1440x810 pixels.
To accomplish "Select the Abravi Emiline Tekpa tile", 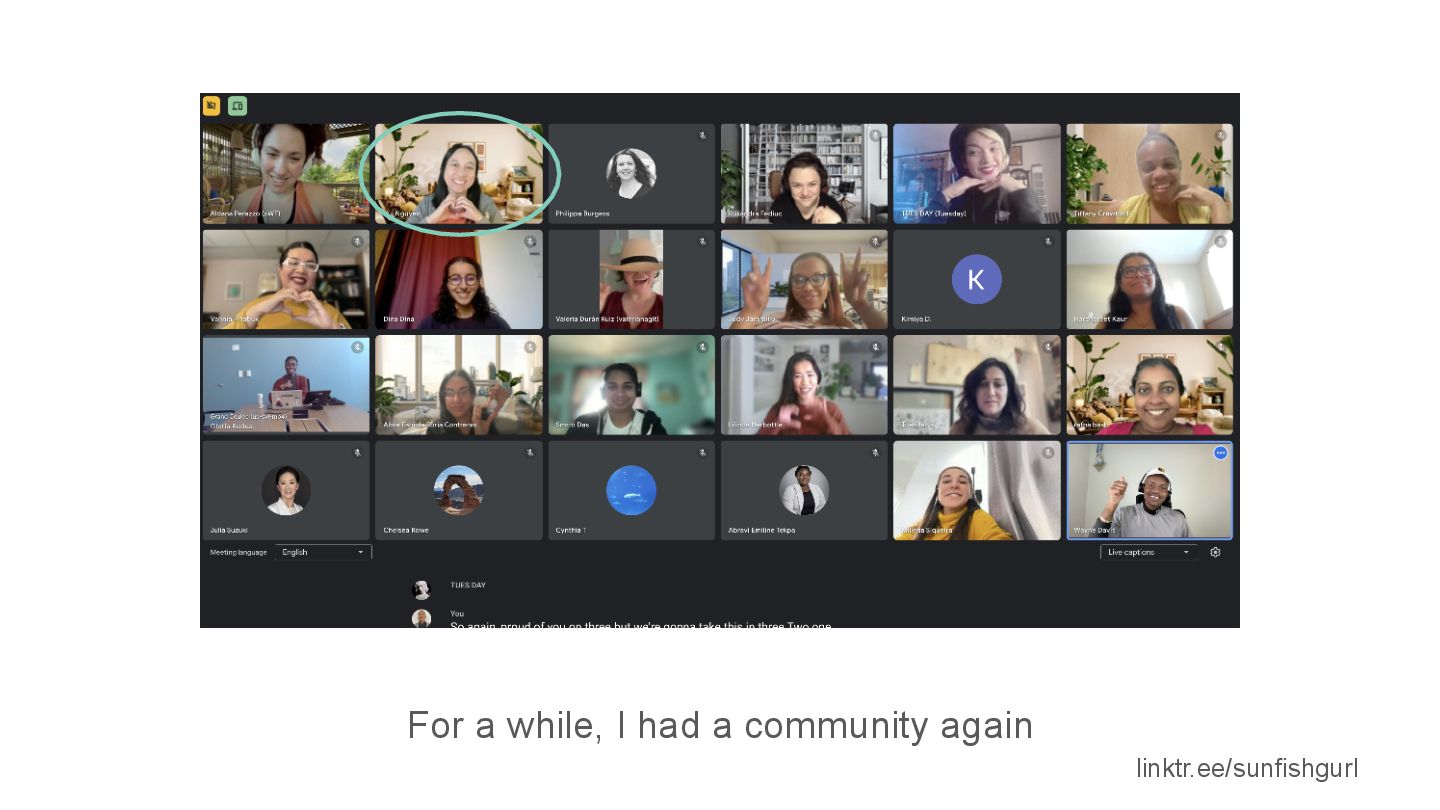I will coord(804,490).
